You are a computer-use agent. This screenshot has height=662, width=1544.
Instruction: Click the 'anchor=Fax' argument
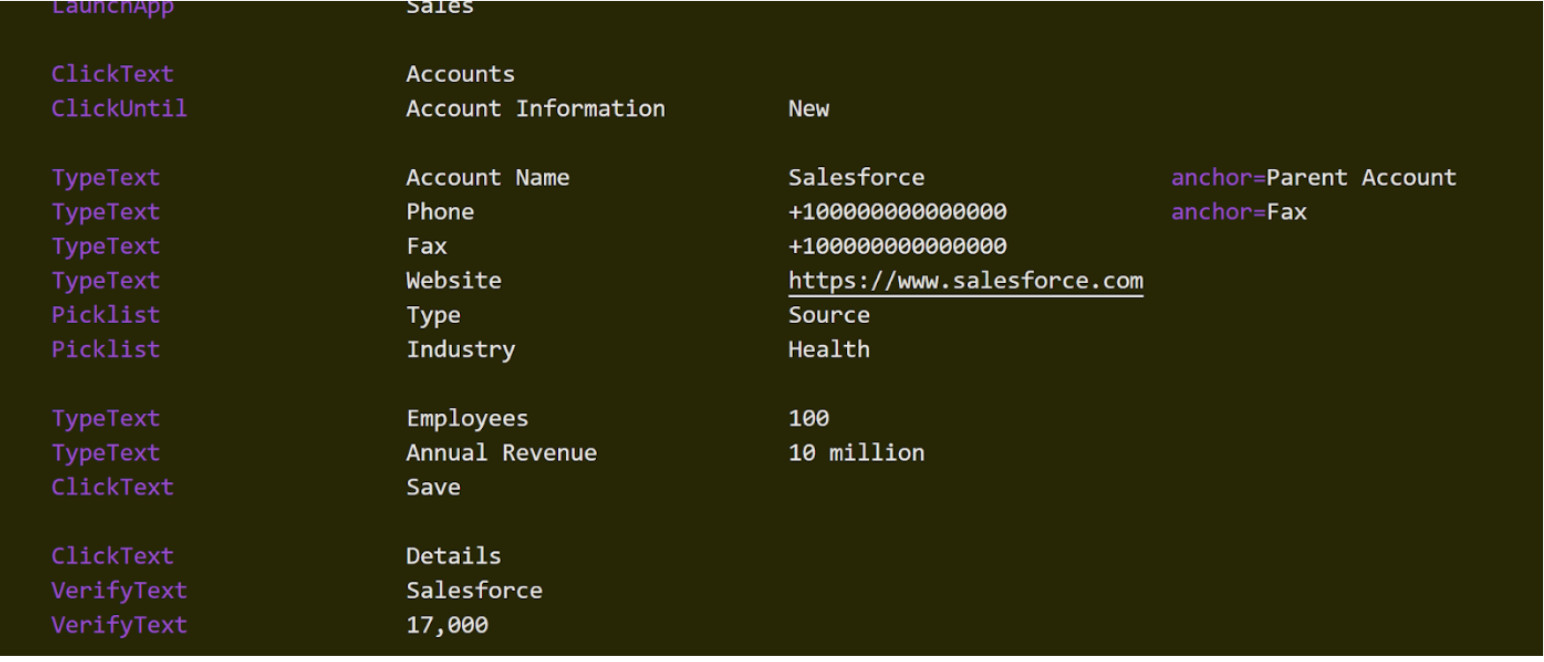(1238, 212)
